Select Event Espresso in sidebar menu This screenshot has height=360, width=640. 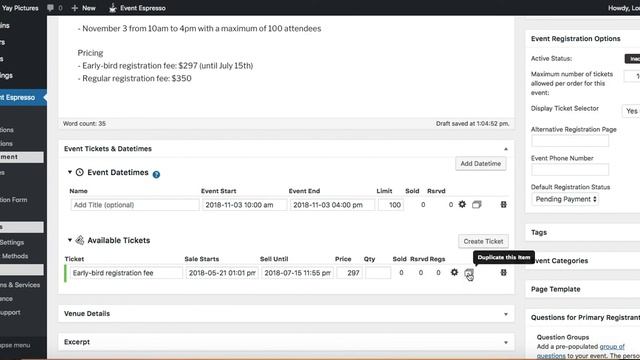point(22,98)
